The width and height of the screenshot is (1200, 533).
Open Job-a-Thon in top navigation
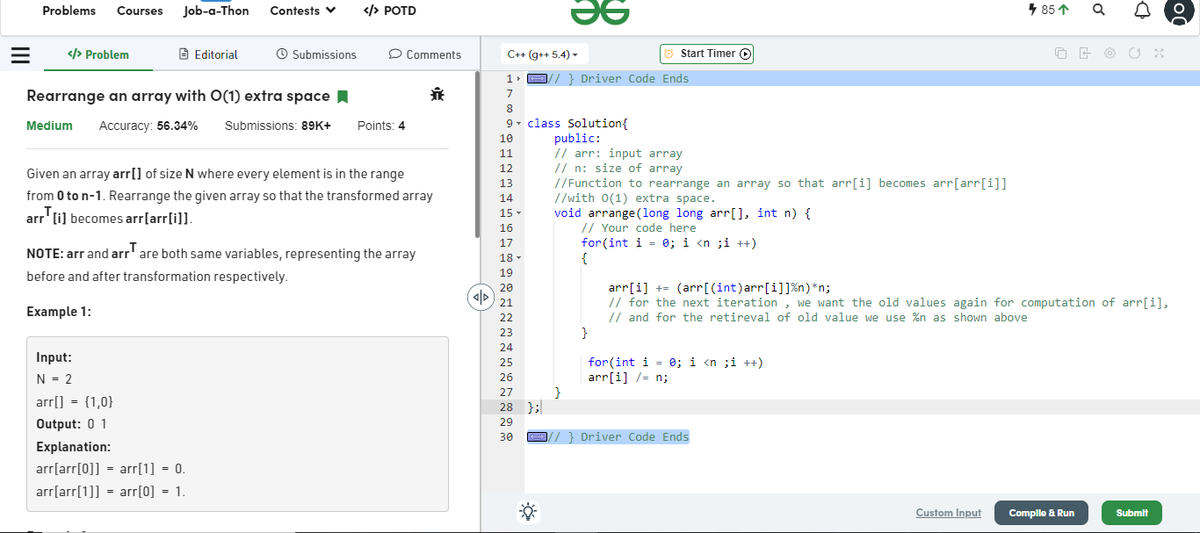(x=216, y=11)
